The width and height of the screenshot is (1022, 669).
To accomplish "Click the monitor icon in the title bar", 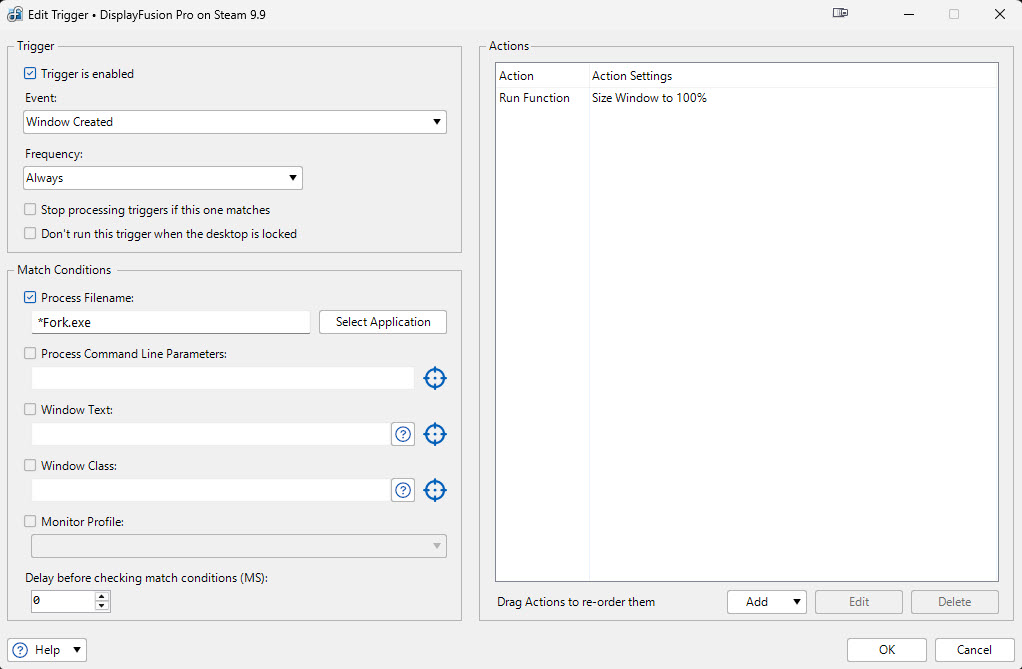I will 840,14.
